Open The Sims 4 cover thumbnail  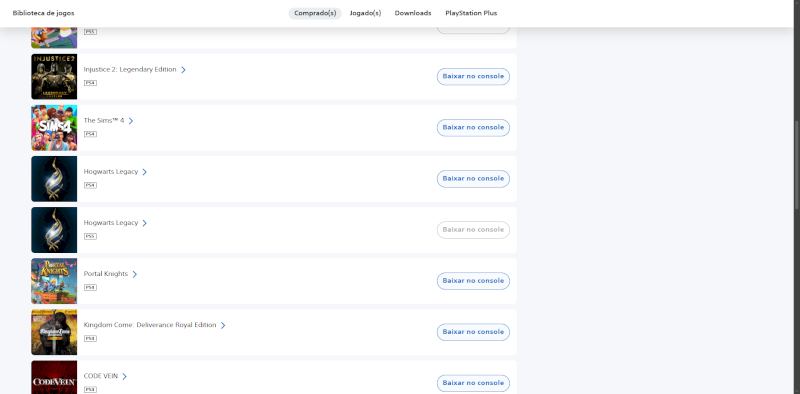[54, 128]
